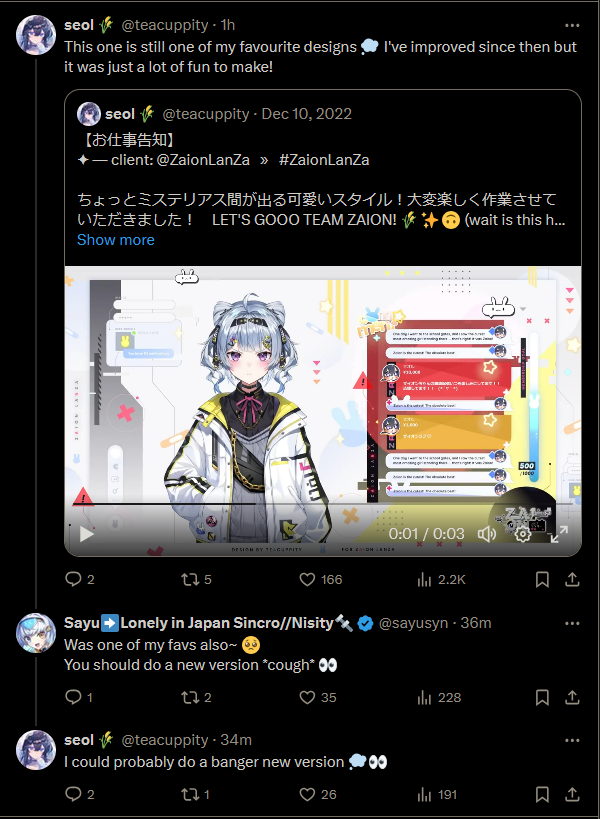
Task: Toggle fullscreen on the video player
Action: click(x=559, y=534)
